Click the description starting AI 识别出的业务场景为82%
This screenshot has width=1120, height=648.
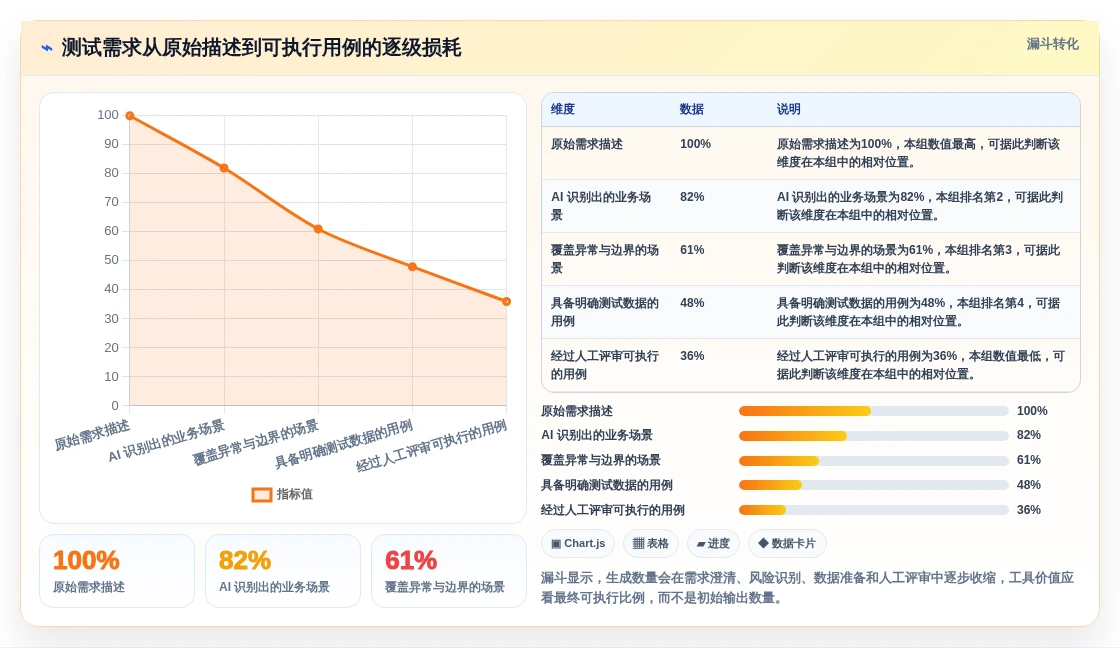tap(920, 206)
